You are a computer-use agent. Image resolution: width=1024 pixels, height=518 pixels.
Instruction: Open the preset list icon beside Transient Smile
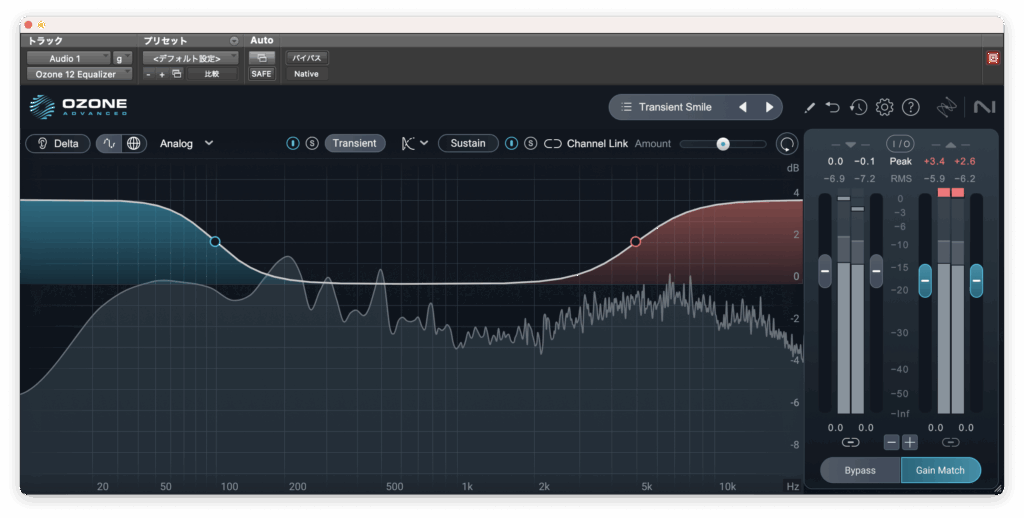pos(626,107)
